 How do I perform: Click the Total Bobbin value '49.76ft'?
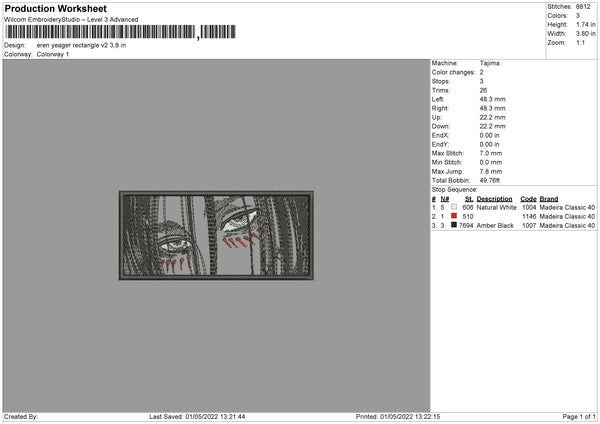point(490,180)
